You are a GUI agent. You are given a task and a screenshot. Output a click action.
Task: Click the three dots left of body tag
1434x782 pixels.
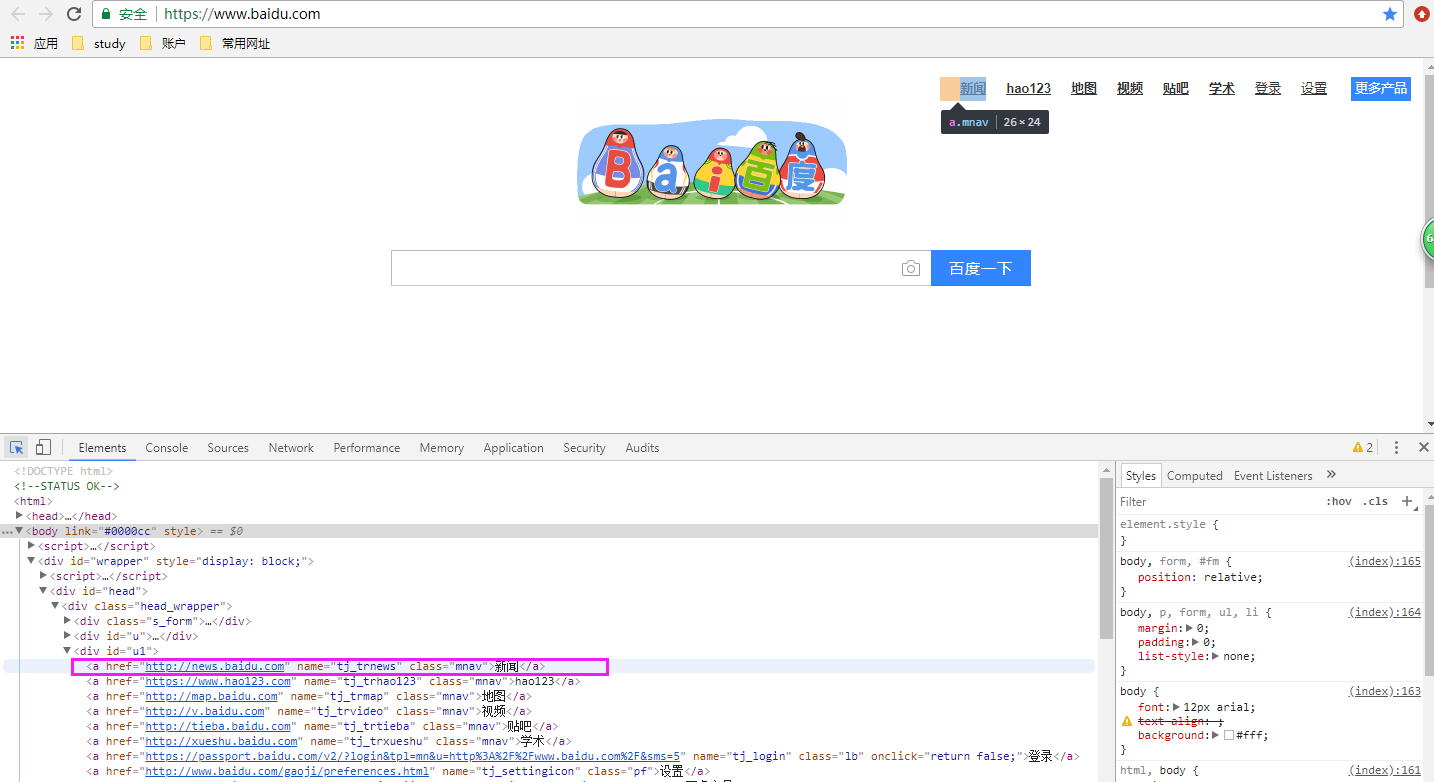click(7, 531)
